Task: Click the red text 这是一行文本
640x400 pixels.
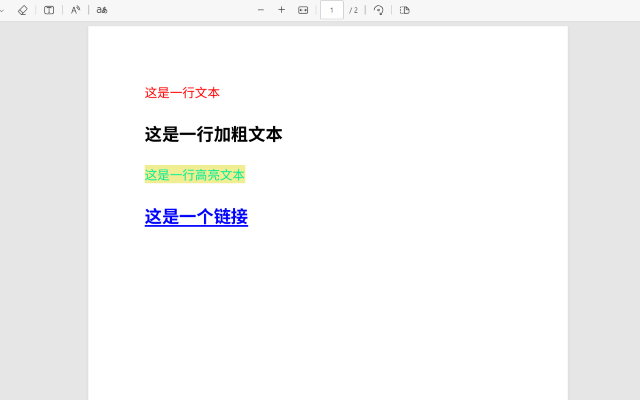Action: [x=182, y=93]
